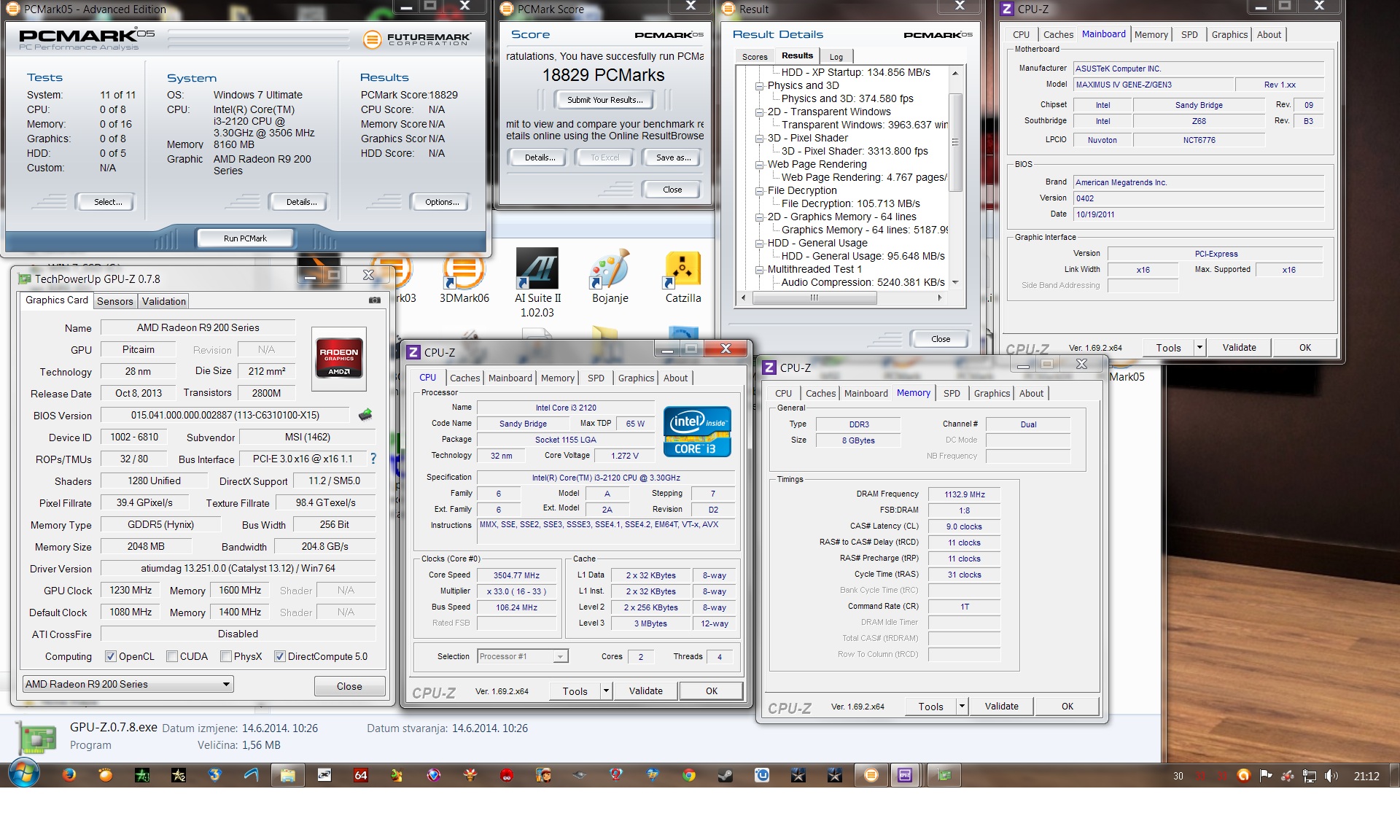Viewport: 1400px width, 840px height.
Task: Collapse the HDD - General Usage node
Action: (759, 243)
